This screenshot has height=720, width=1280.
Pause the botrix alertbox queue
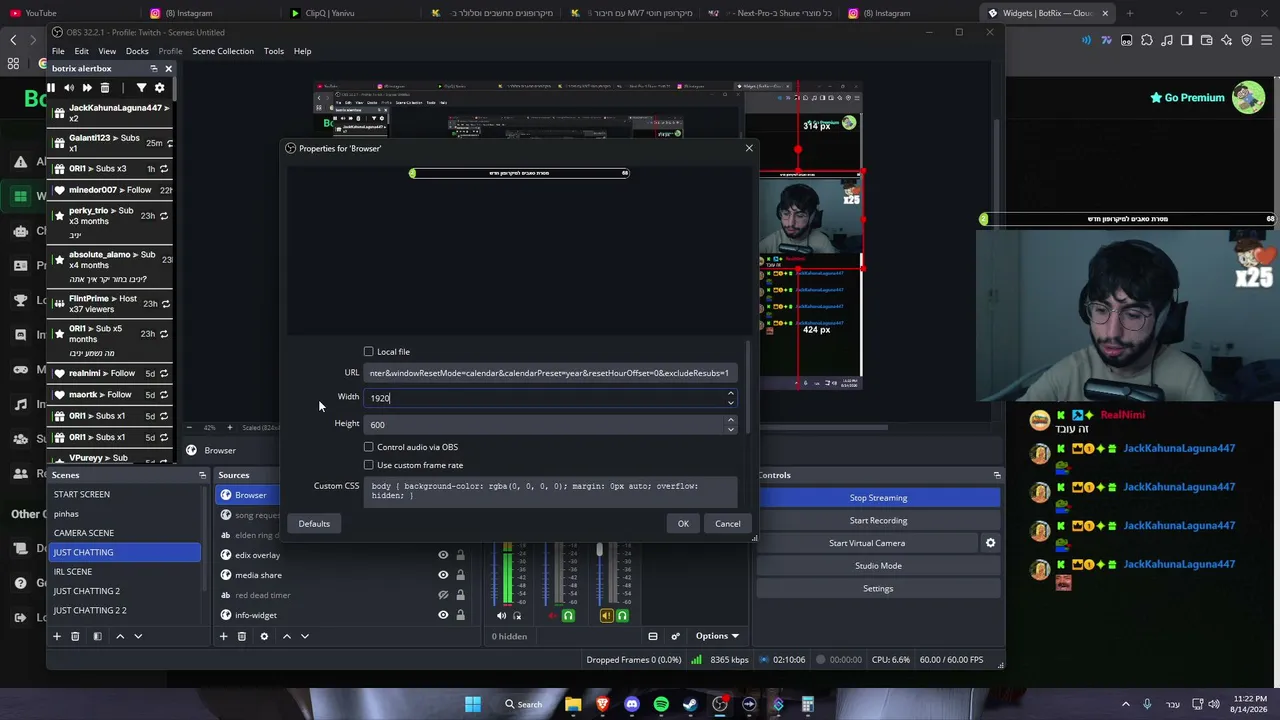point(51,88)
